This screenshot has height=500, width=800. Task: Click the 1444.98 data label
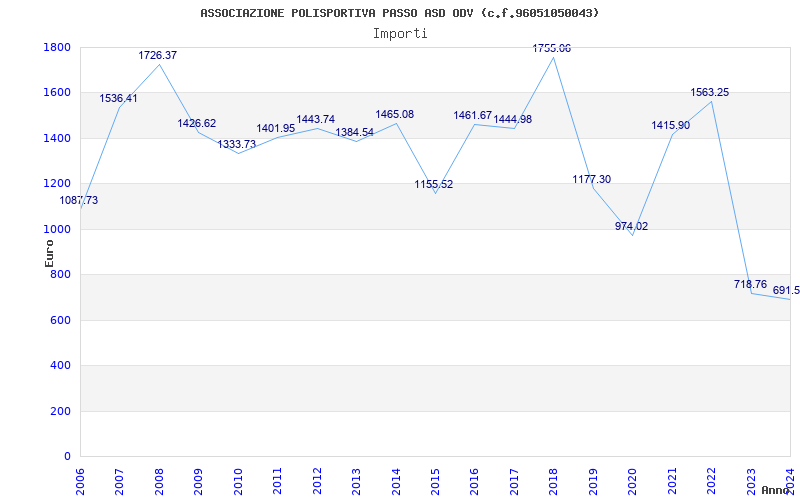tap(513, 119)
